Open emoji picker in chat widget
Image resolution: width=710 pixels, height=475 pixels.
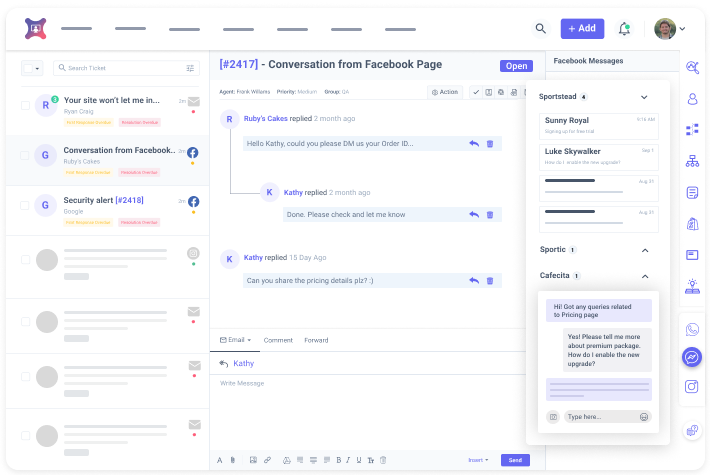pyautogui.click(x=644, y=416)
